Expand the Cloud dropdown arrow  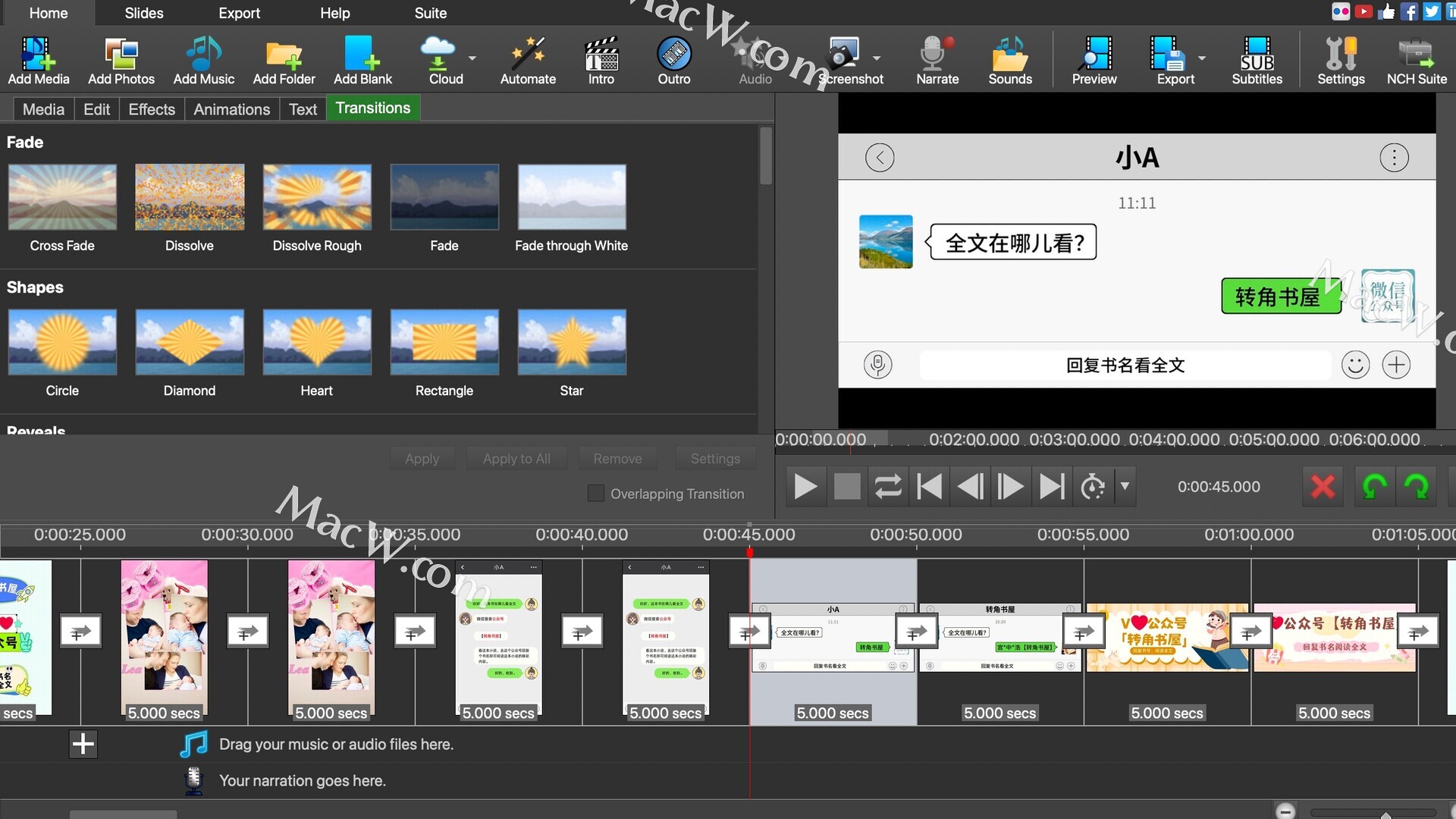click(472, 58)
